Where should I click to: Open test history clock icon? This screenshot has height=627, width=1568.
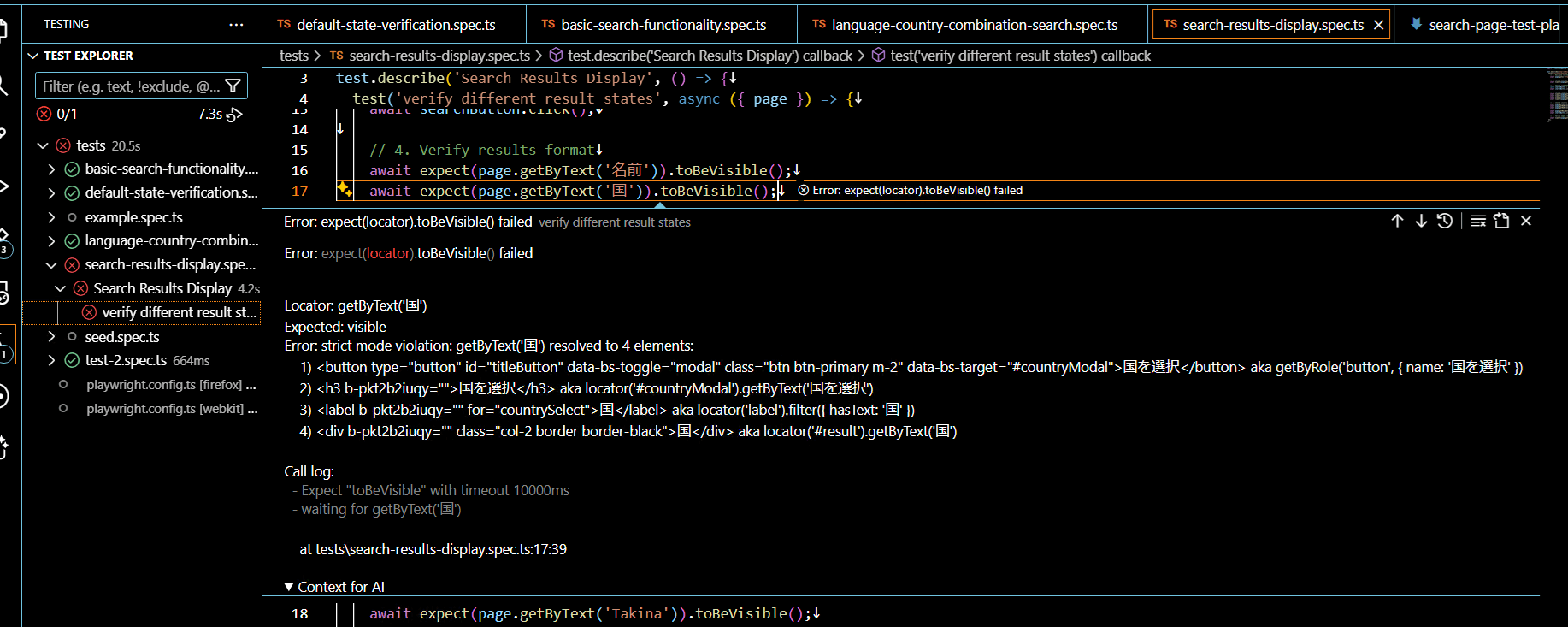[x=1445, y=221]
